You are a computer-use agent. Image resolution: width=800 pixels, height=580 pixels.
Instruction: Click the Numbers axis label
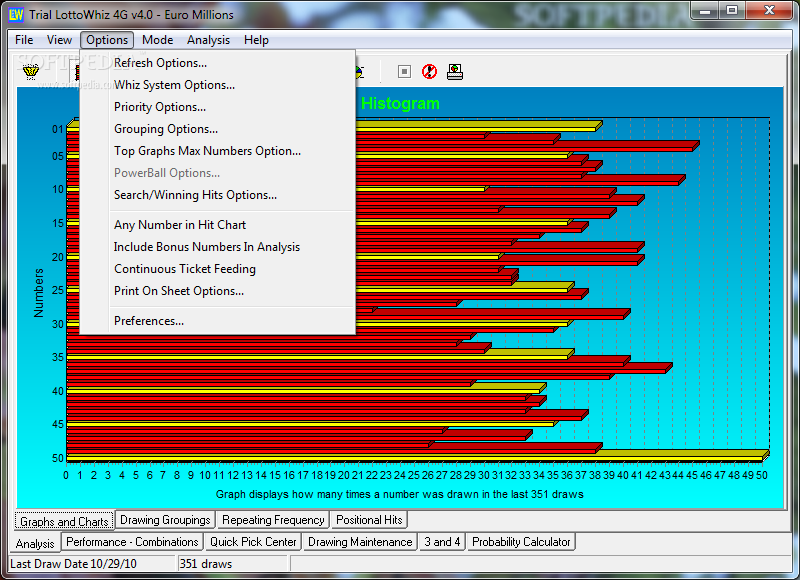pos(38,293)
